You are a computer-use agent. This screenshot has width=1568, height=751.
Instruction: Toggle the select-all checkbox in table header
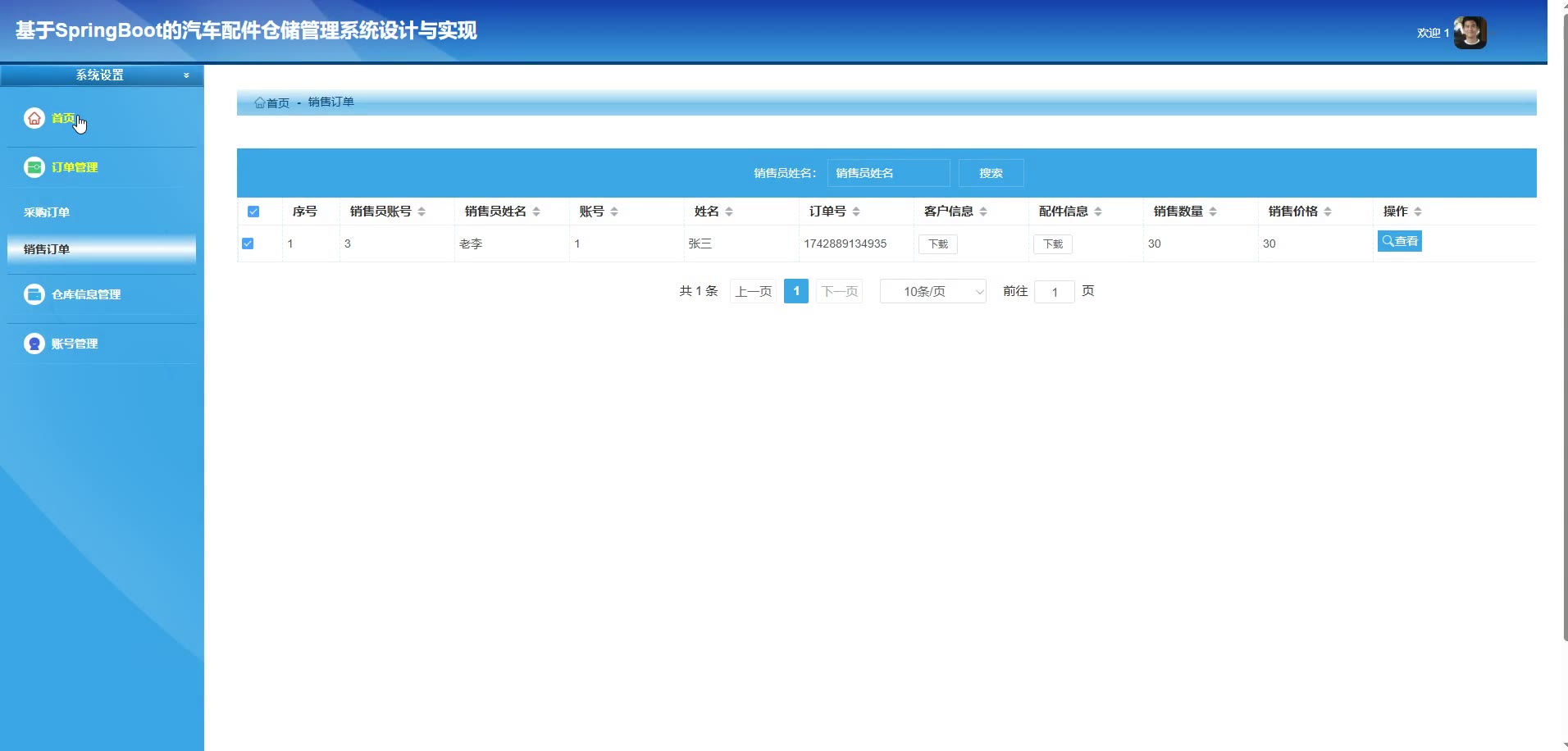[x=253, y=212]
